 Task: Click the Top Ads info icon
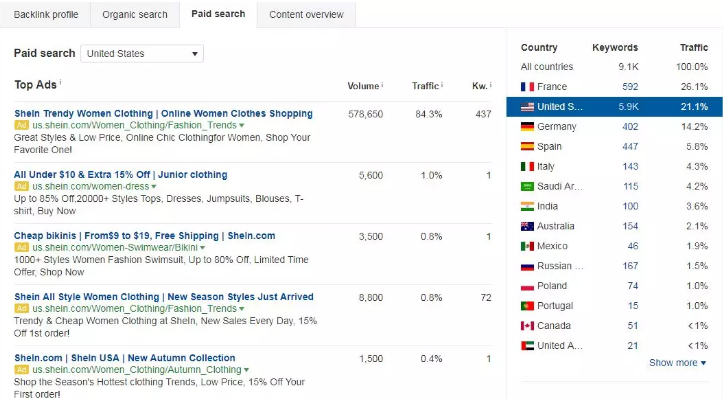60,82
